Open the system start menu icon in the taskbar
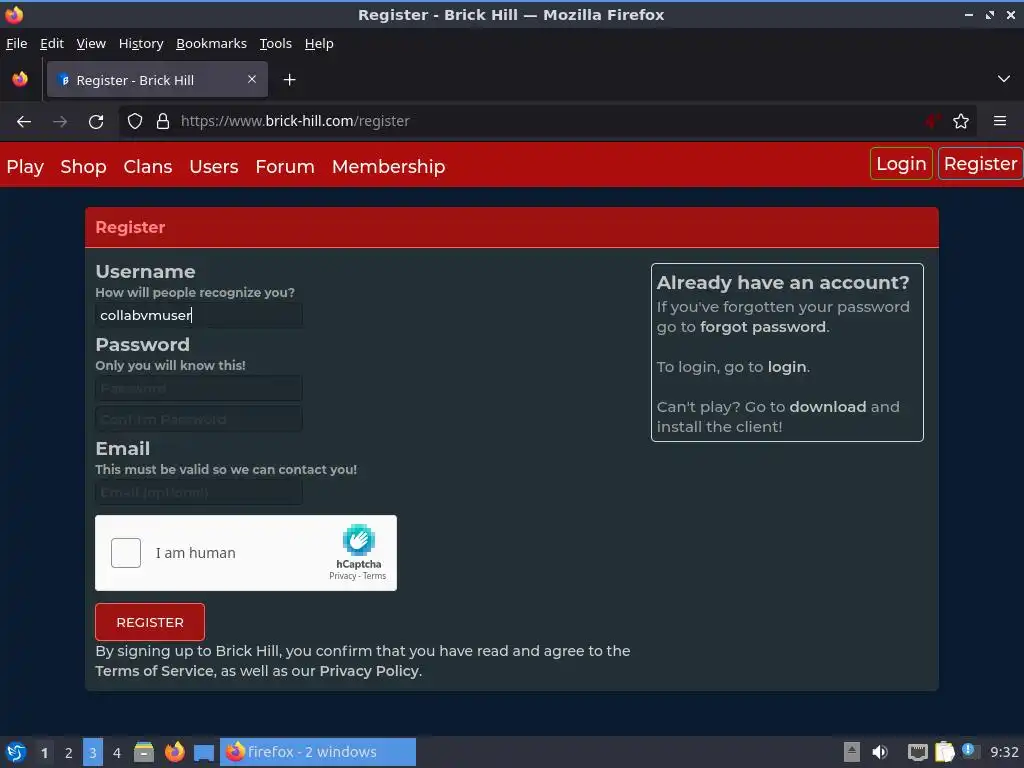 click(x=16, y=752)
